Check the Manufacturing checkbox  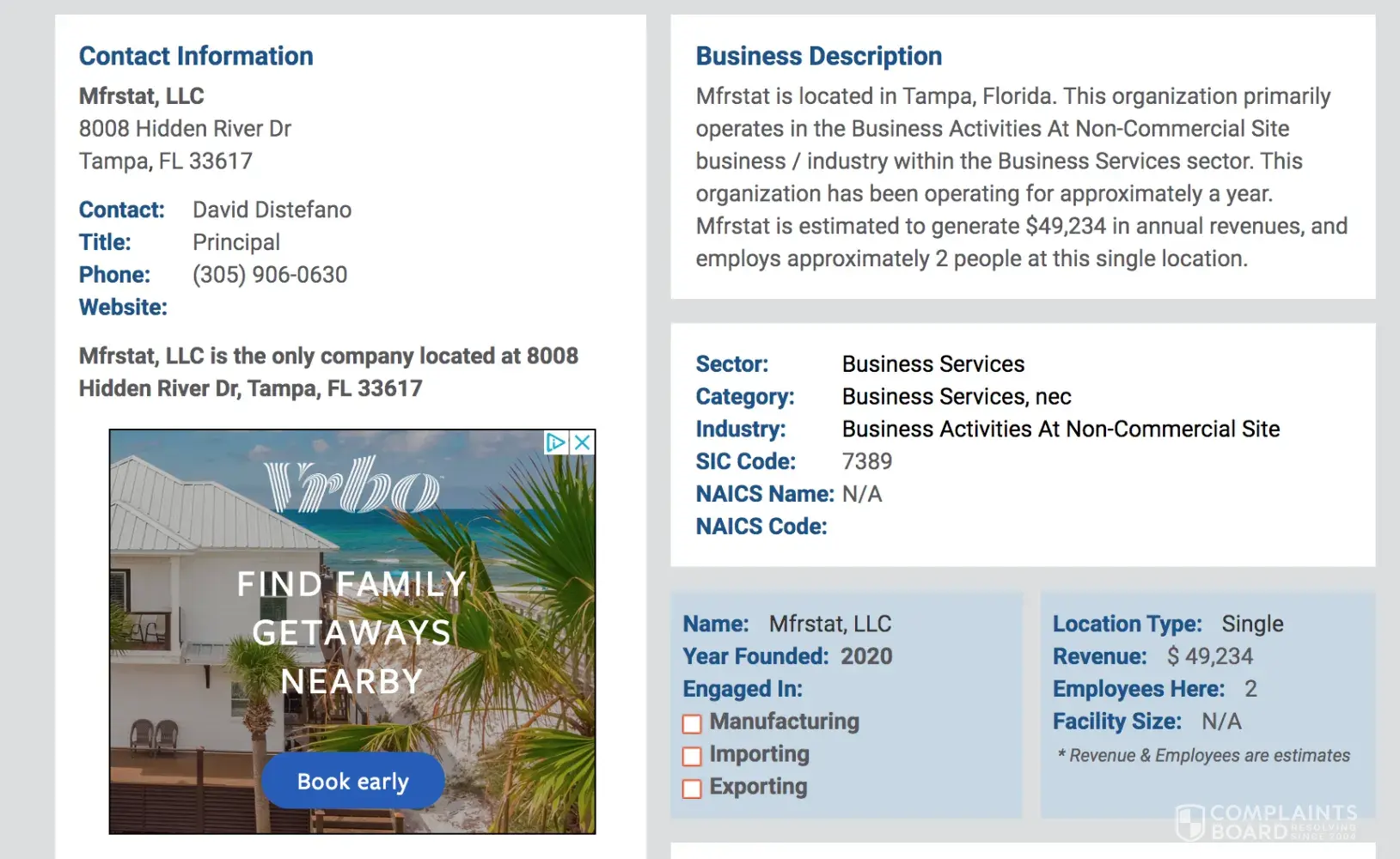[692, 723]
